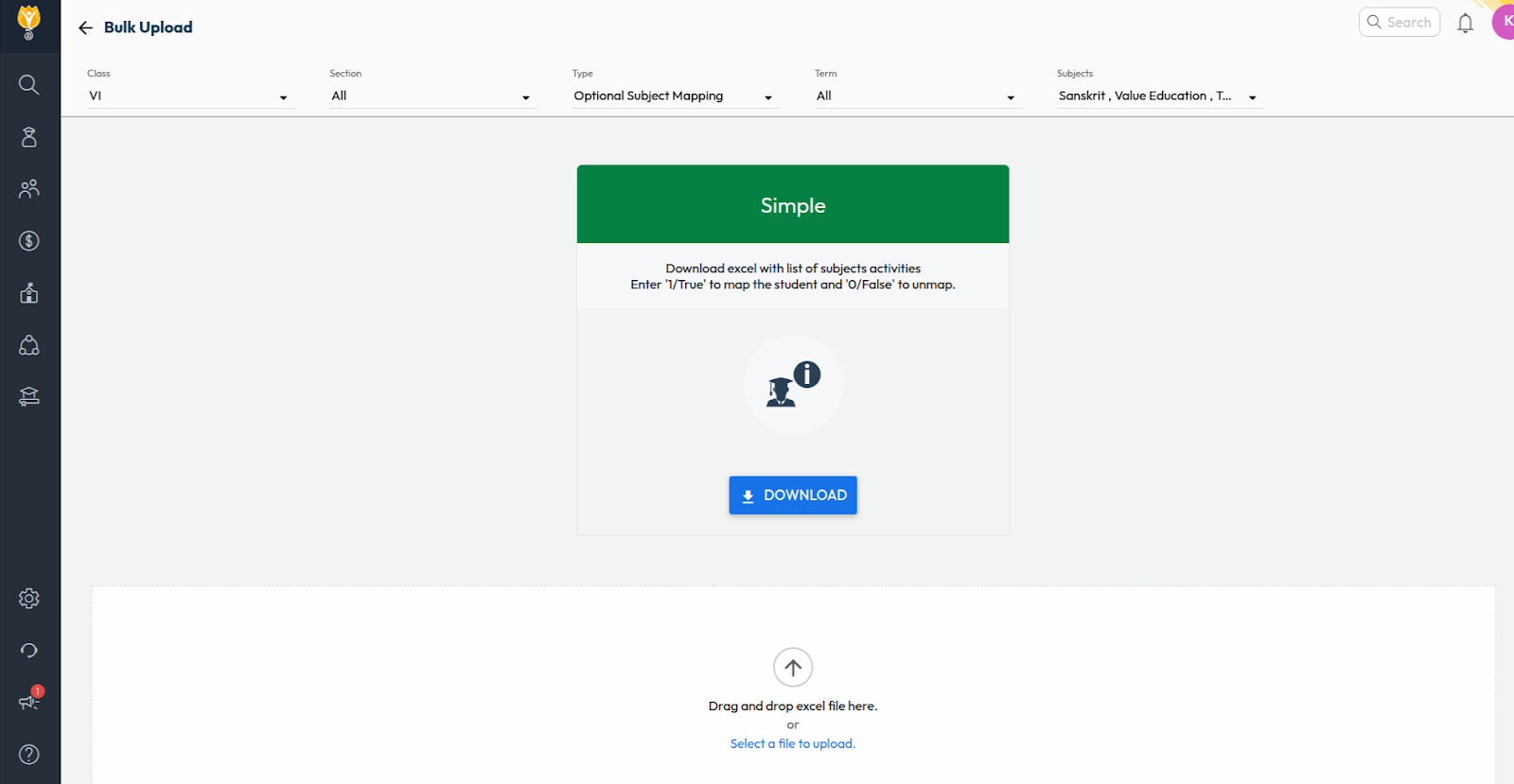Click 'Select a file to upload' link
Image resolution: width=1514 pixels, height=784 pixels.
[x=793, y=744]
